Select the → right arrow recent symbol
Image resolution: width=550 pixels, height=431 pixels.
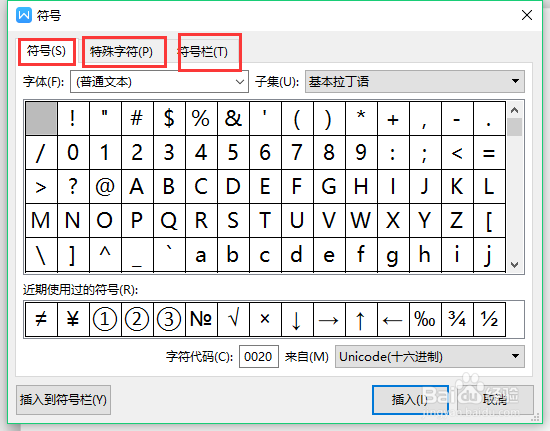pos(329,319)
